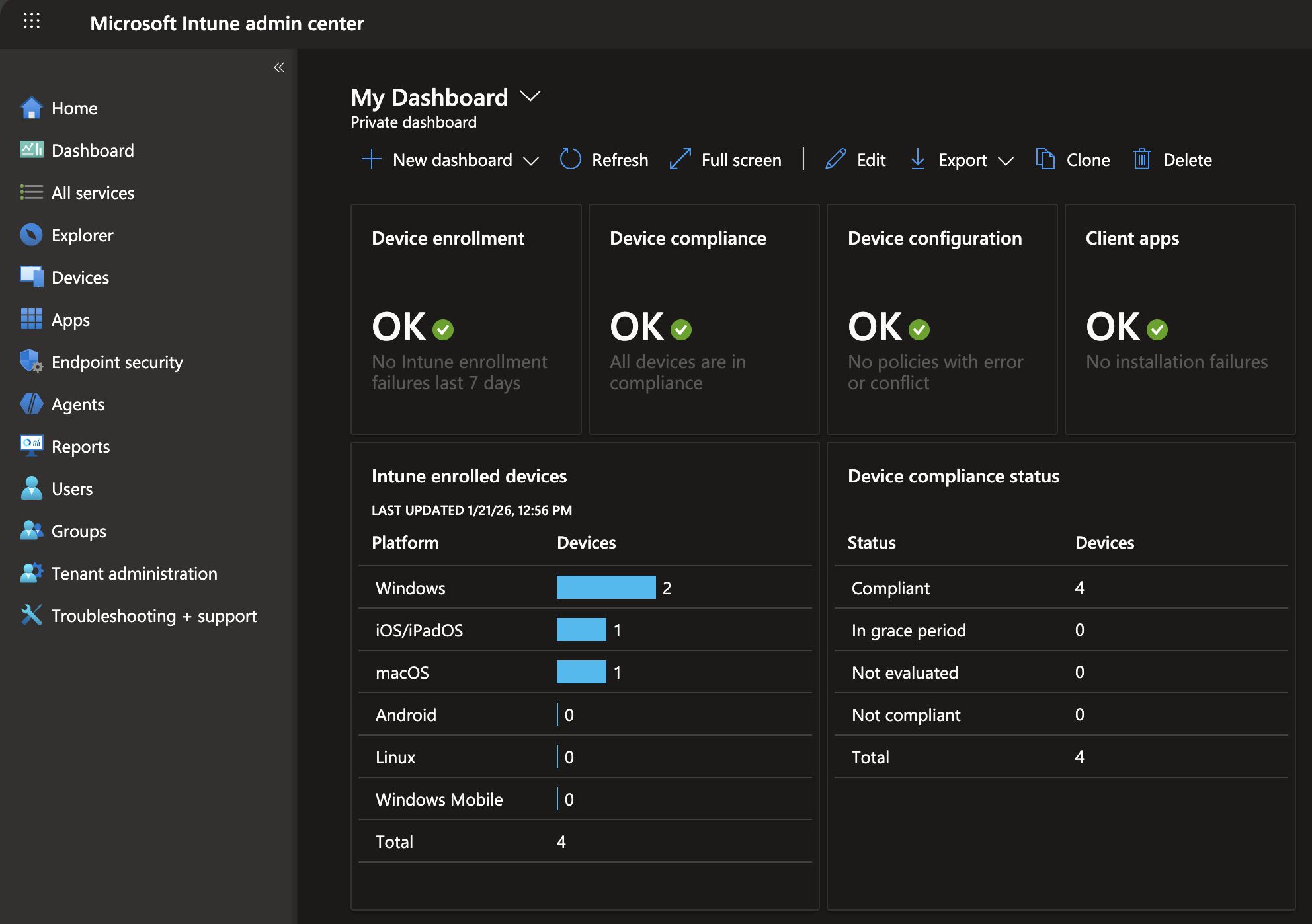Viewport: 1312px width, 924px height.
Task: Click the Devices monitor icon
Action: click(31, 277)
